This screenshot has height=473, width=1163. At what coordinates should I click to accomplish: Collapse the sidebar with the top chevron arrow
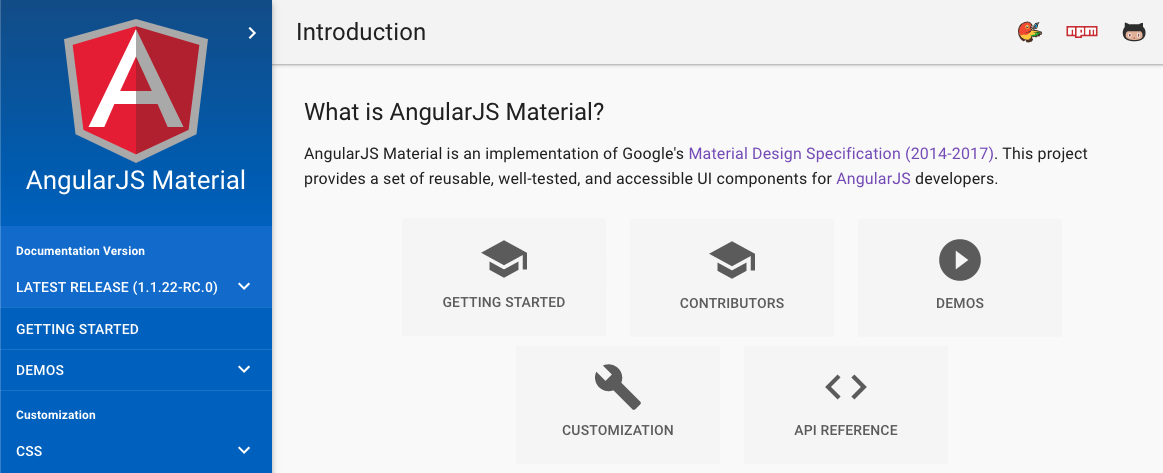point(252,33)
